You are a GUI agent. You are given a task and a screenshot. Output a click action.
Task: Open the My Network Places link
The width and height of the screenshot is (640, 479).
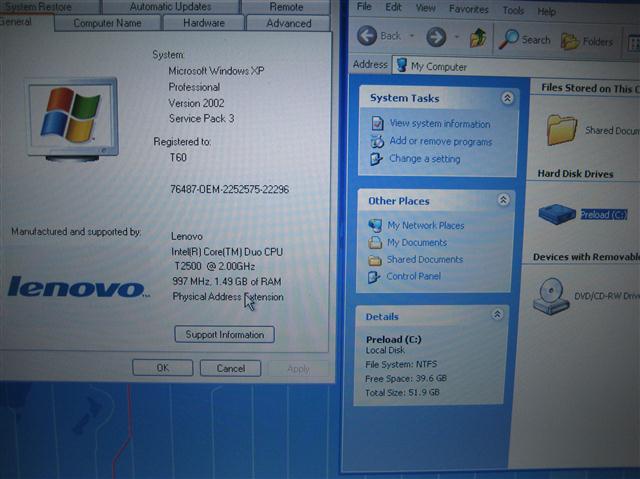(x=425, y=225)
